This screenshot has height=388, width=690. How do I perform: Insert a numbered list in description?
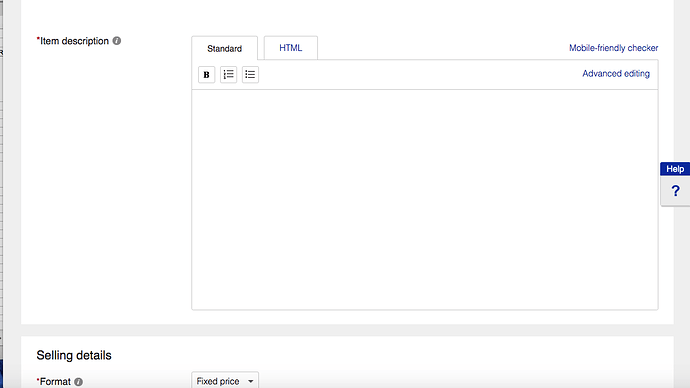pyautogui.click(x=228, y=74)
